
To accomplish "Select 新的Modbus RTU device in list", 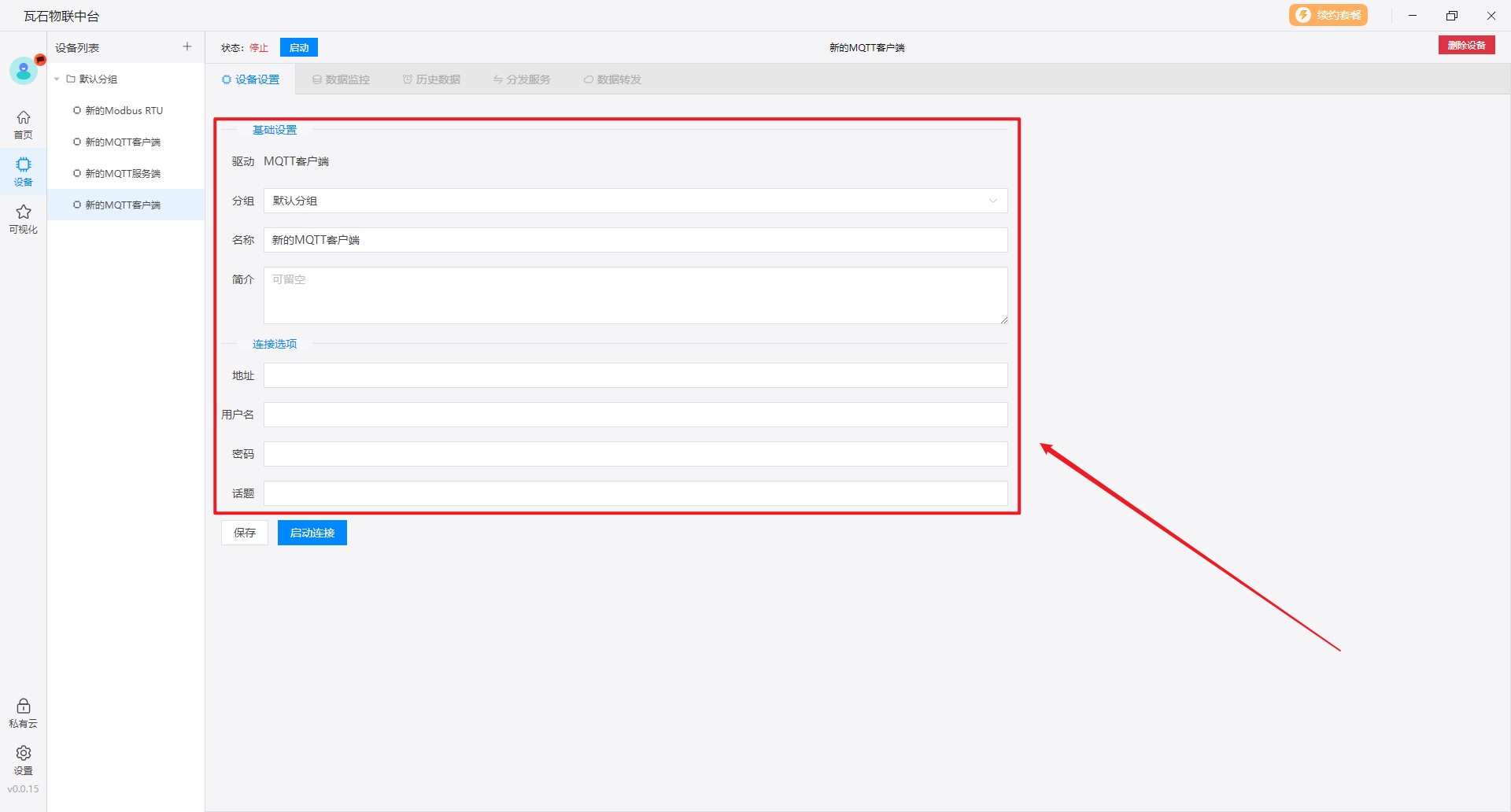I will click(x=124, y=111).
